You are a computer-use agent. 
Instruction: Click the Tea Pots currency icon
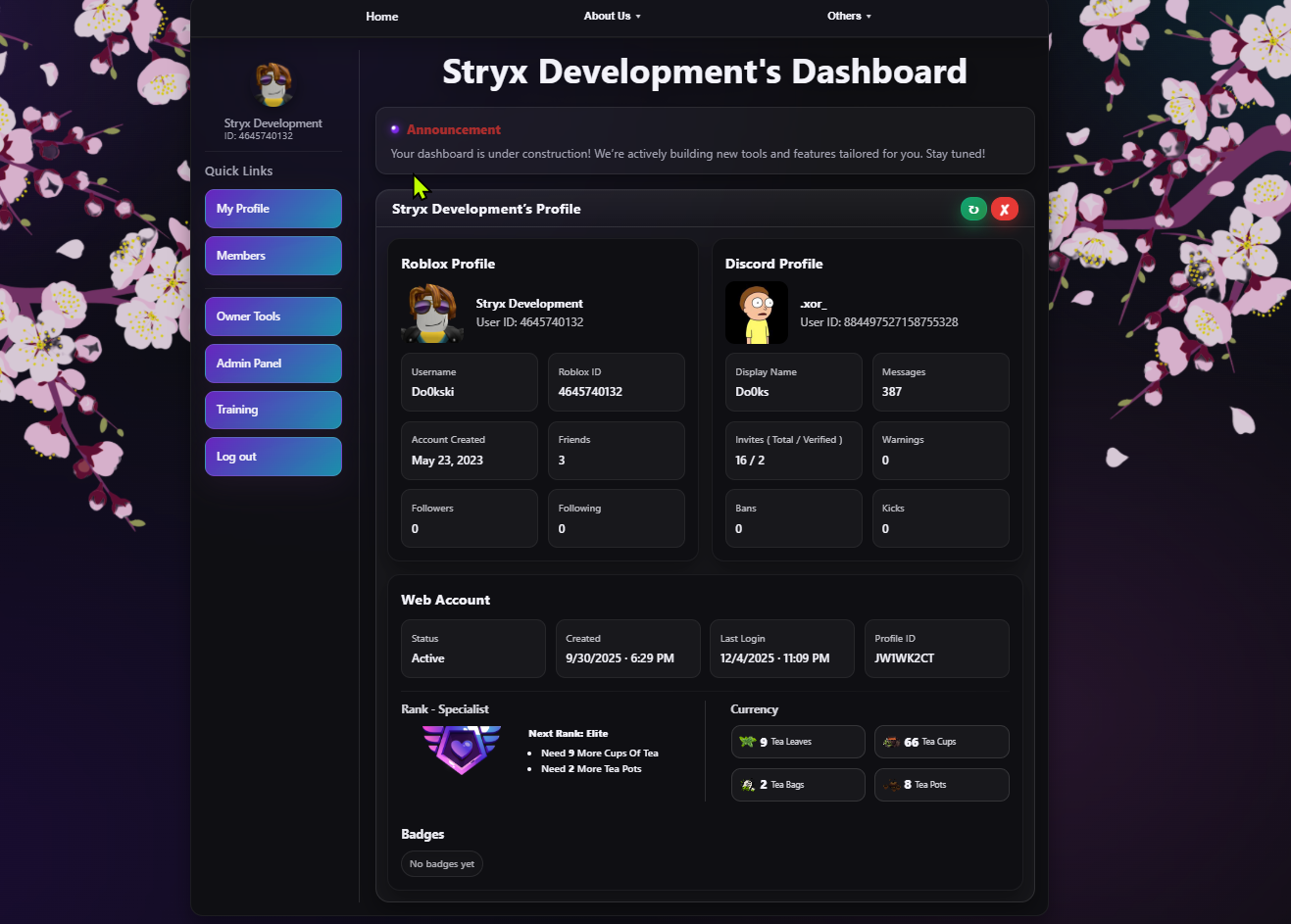(x=891, y=785)
